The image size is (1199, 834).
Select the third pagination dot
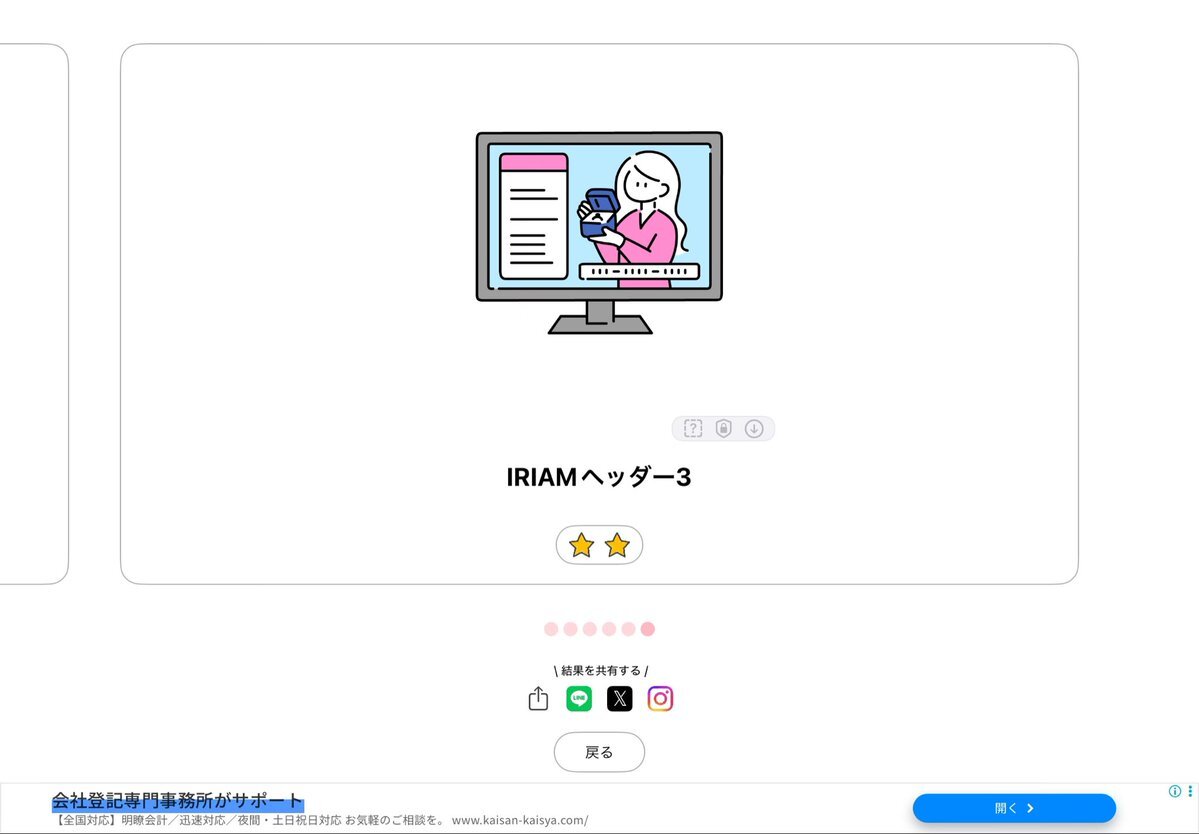click(590, 628)
